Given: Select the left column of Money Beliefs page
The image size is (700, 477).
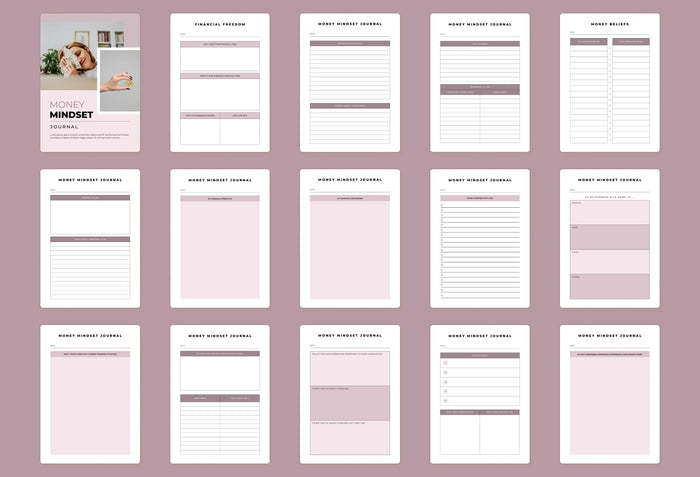Looking at the screenshot, I should pos(588,91).
